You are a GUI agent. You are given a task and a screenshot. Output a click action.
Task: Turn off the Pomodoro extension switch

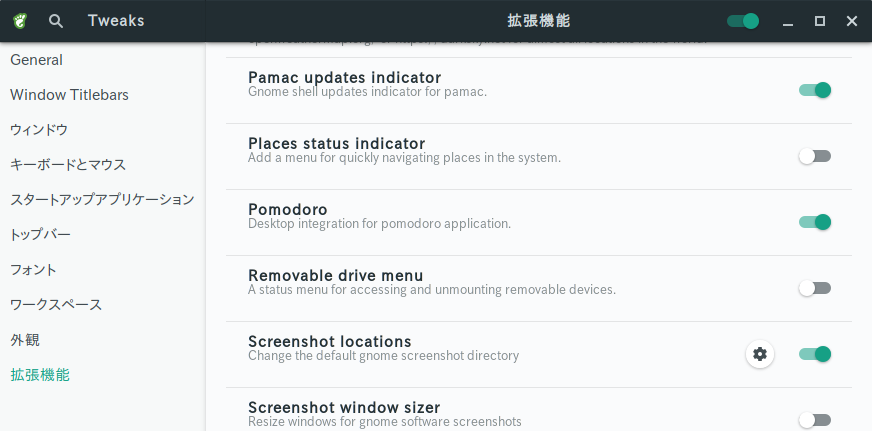[x=815, y=222]
